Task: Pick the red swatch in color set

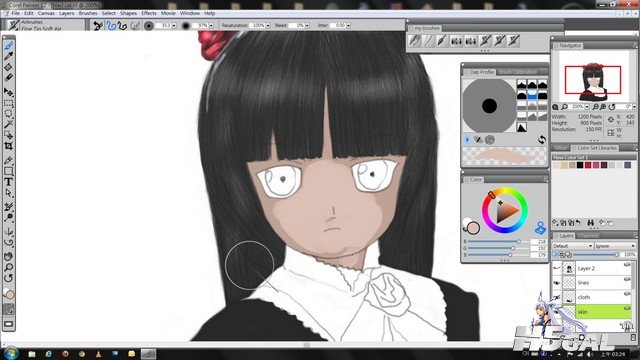Action: 588,165
